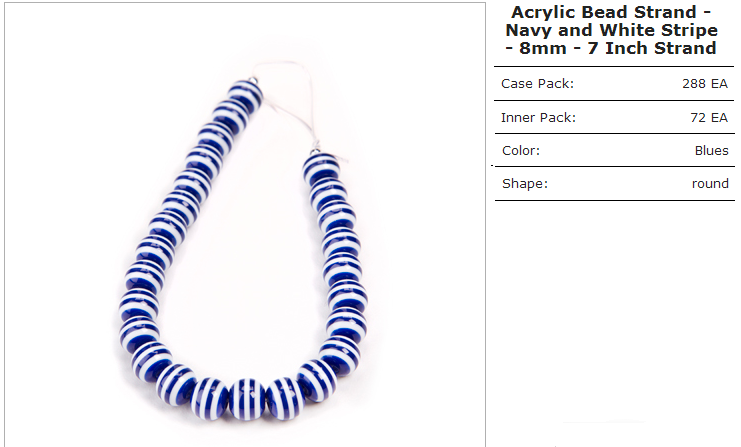Click the Shape label
Viewport: 741px width, 447px height.
[x=525, y=183]
